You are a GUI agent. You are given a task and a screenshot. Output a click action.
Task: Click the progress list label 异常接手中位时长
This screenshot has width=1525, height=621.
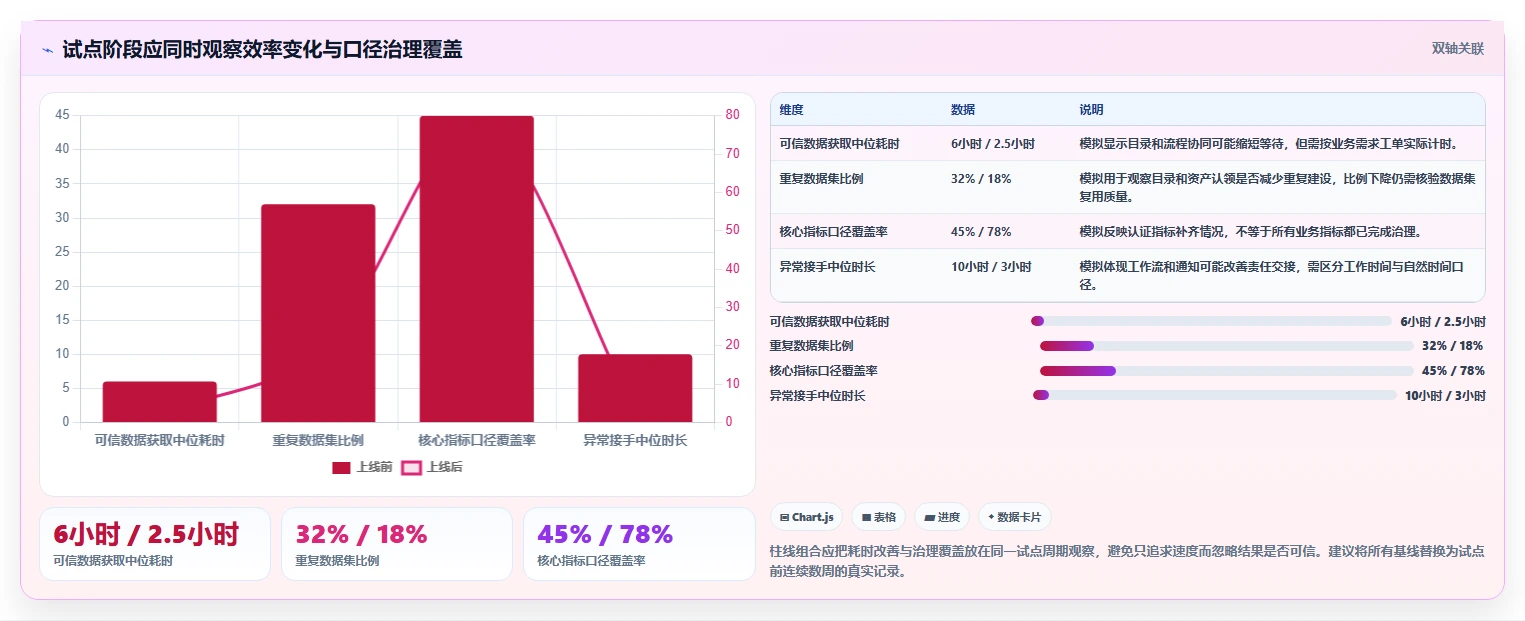817,395
